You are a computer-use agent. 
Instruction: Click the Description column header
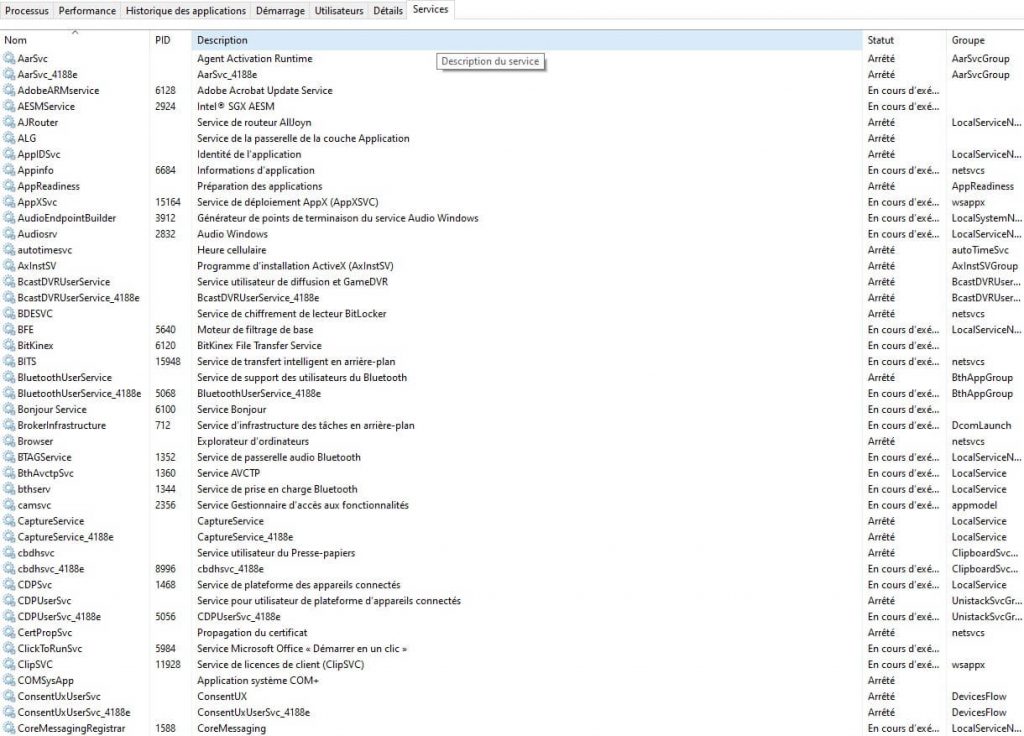(x=222, y=41)
